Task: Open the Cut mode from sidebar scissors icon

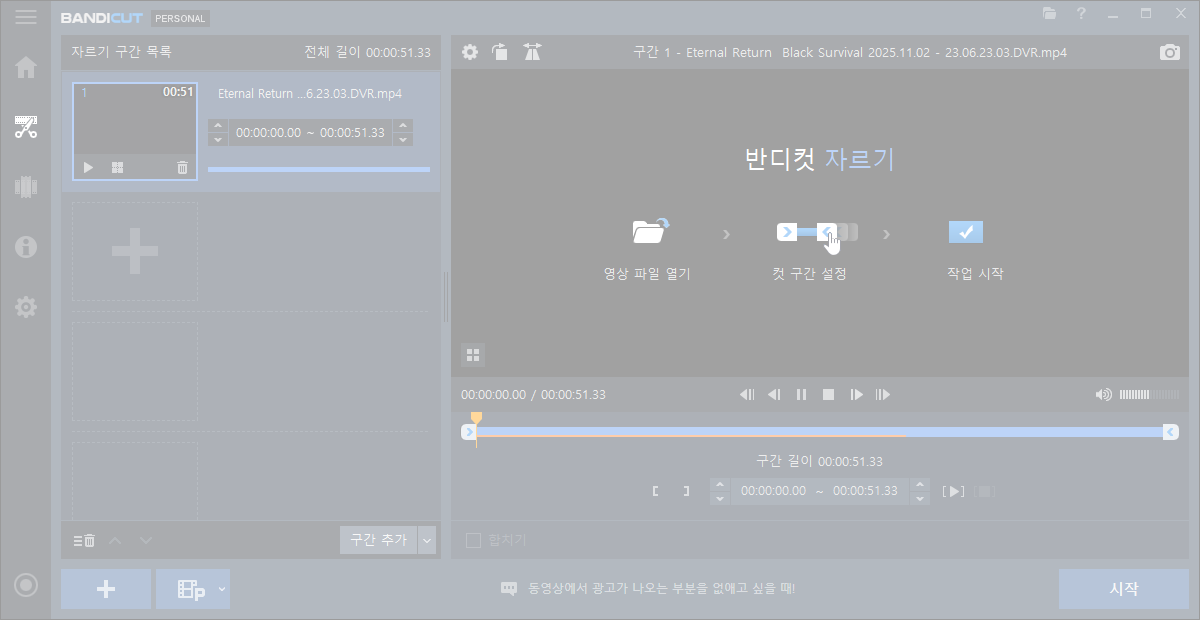Action: (26, 127)
